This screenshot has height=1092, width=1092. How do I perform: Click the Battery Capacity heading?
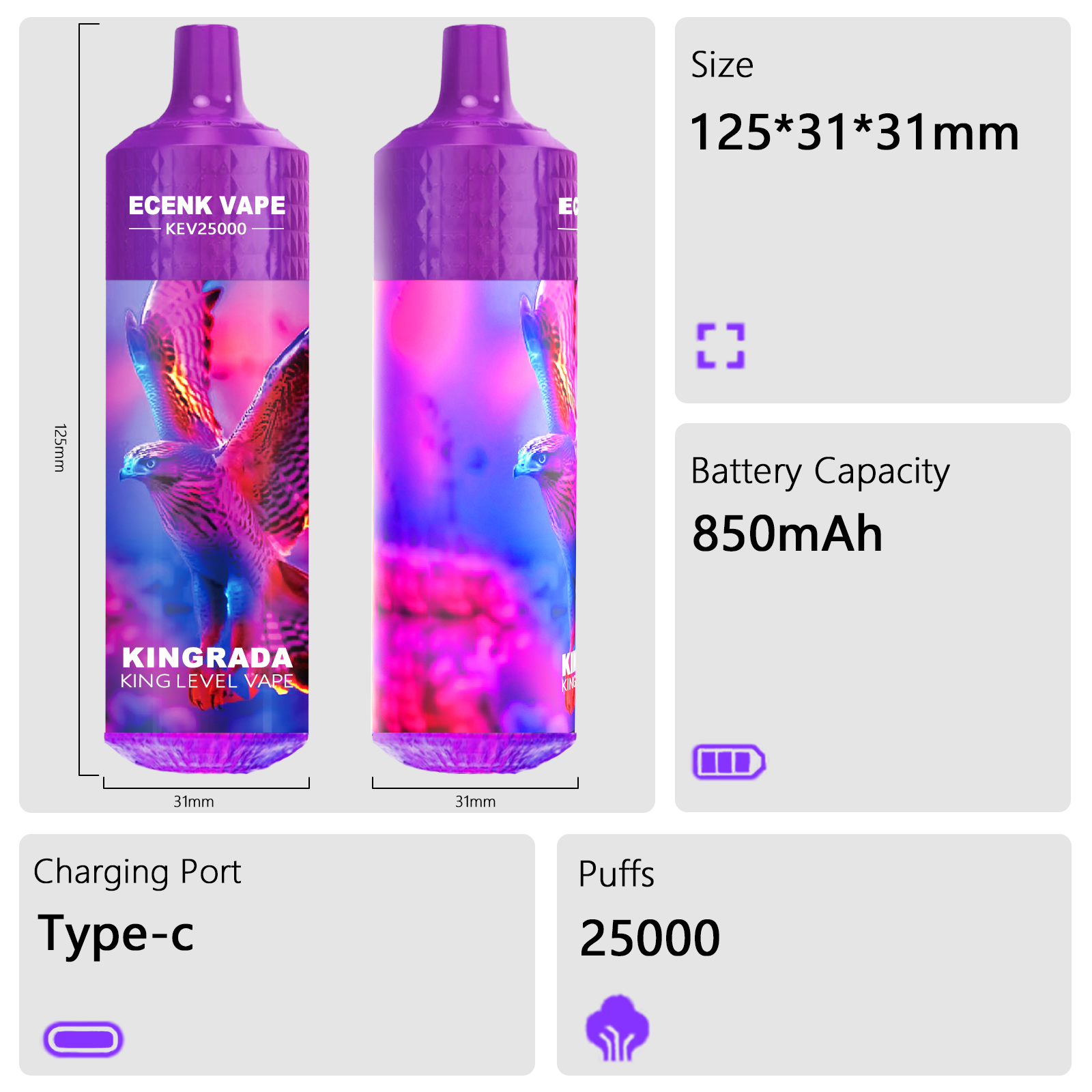820,472
